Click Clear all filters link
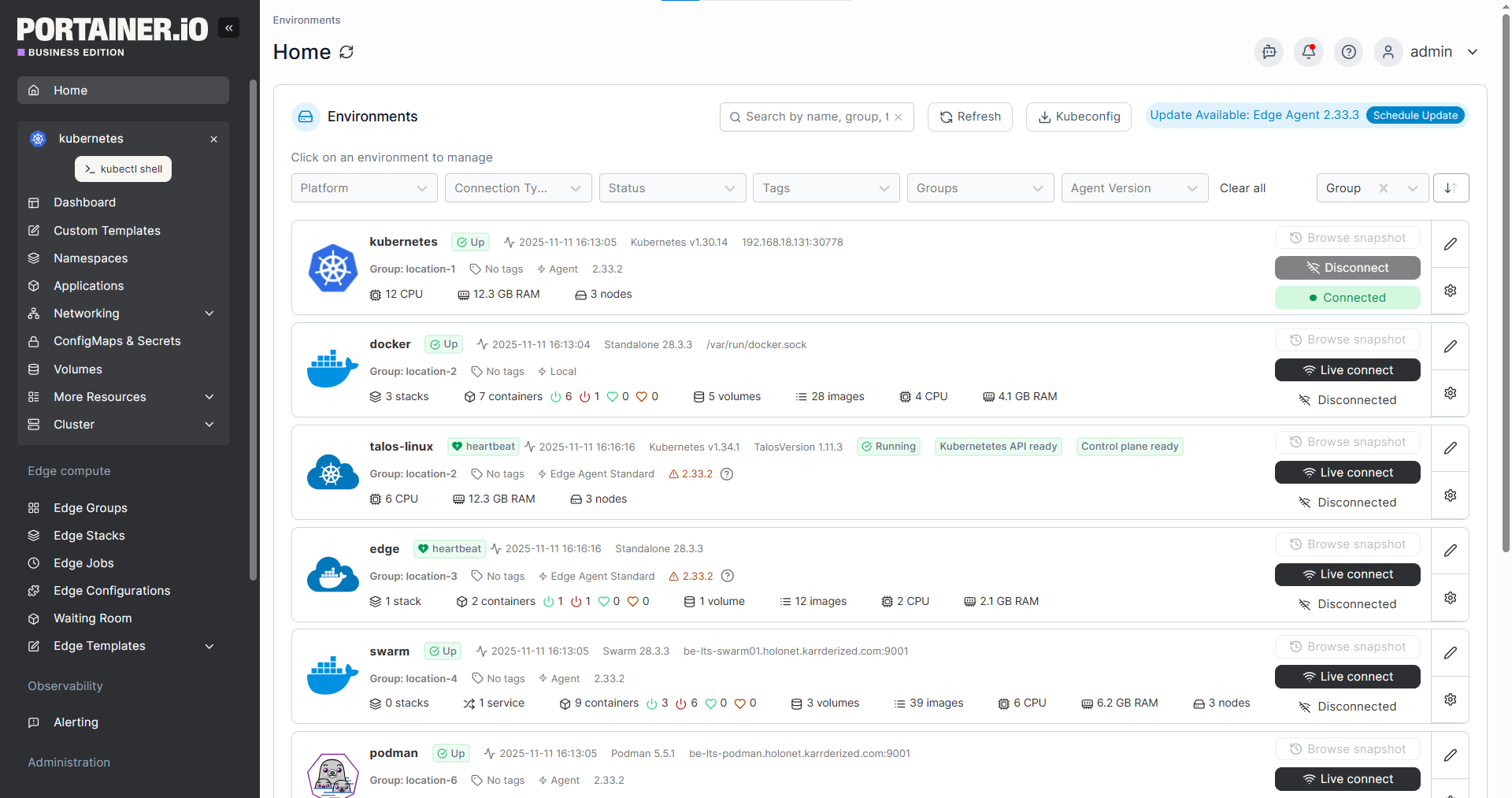This screenshot has height=798, width=1512. [x=1243, y=188]
